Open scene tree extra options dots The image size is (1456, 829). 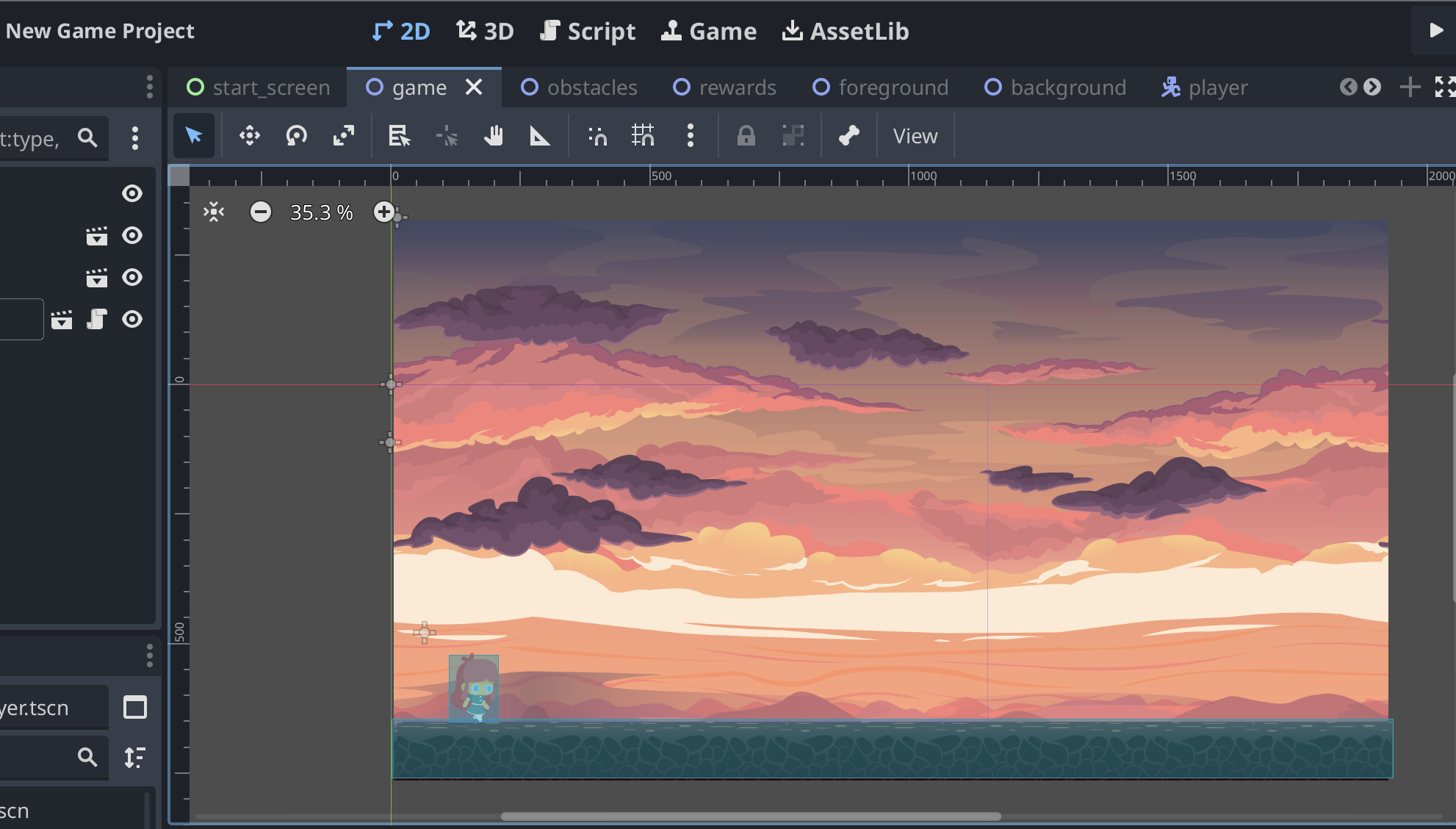click(135, 138)
